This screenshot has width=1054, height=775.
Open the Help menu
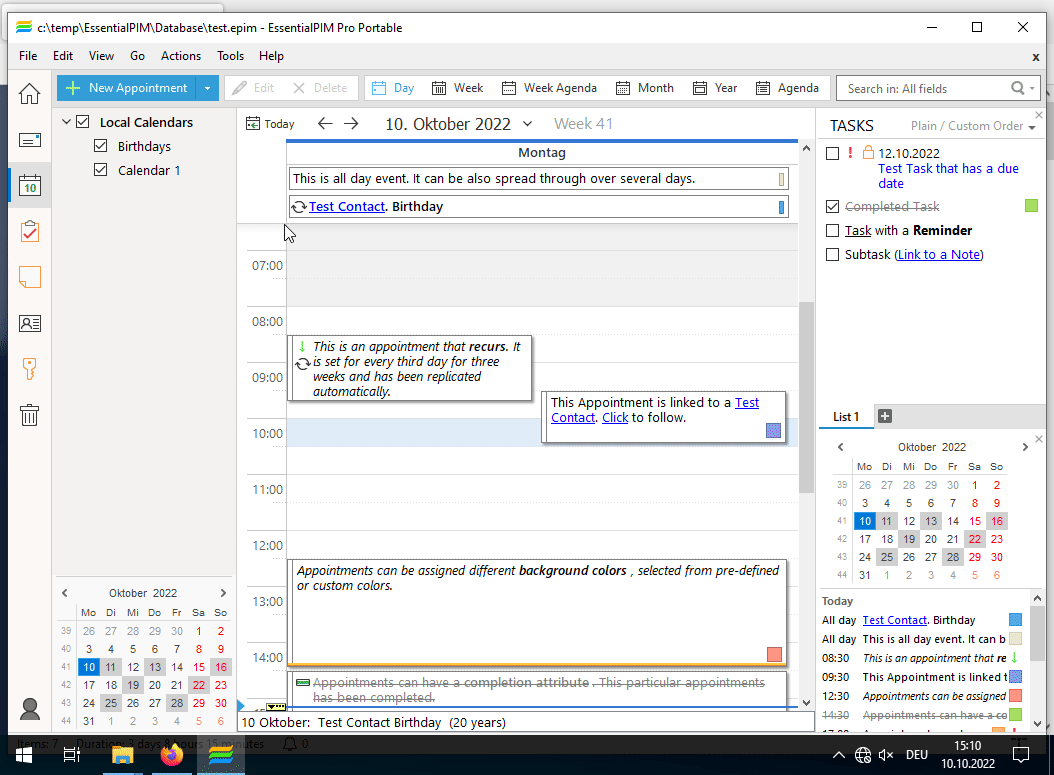point(271,56)
